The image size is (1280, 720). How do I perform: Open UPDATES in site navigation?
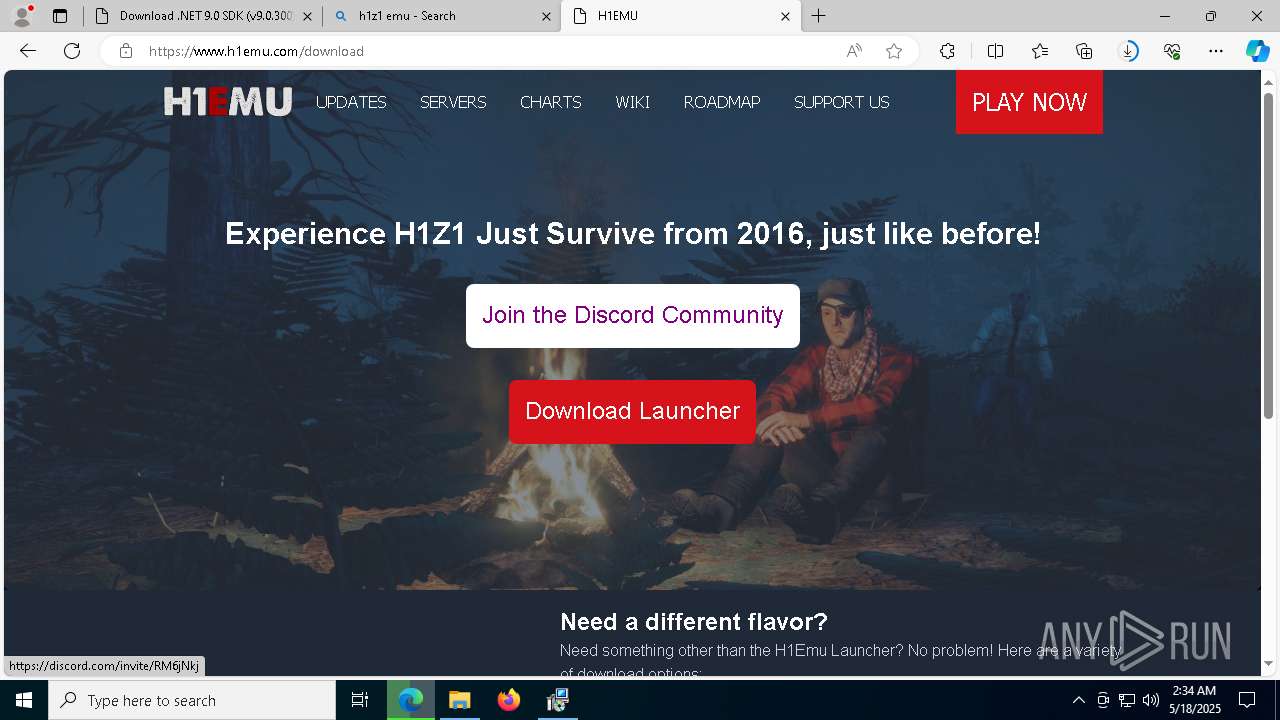pos(351,102)
